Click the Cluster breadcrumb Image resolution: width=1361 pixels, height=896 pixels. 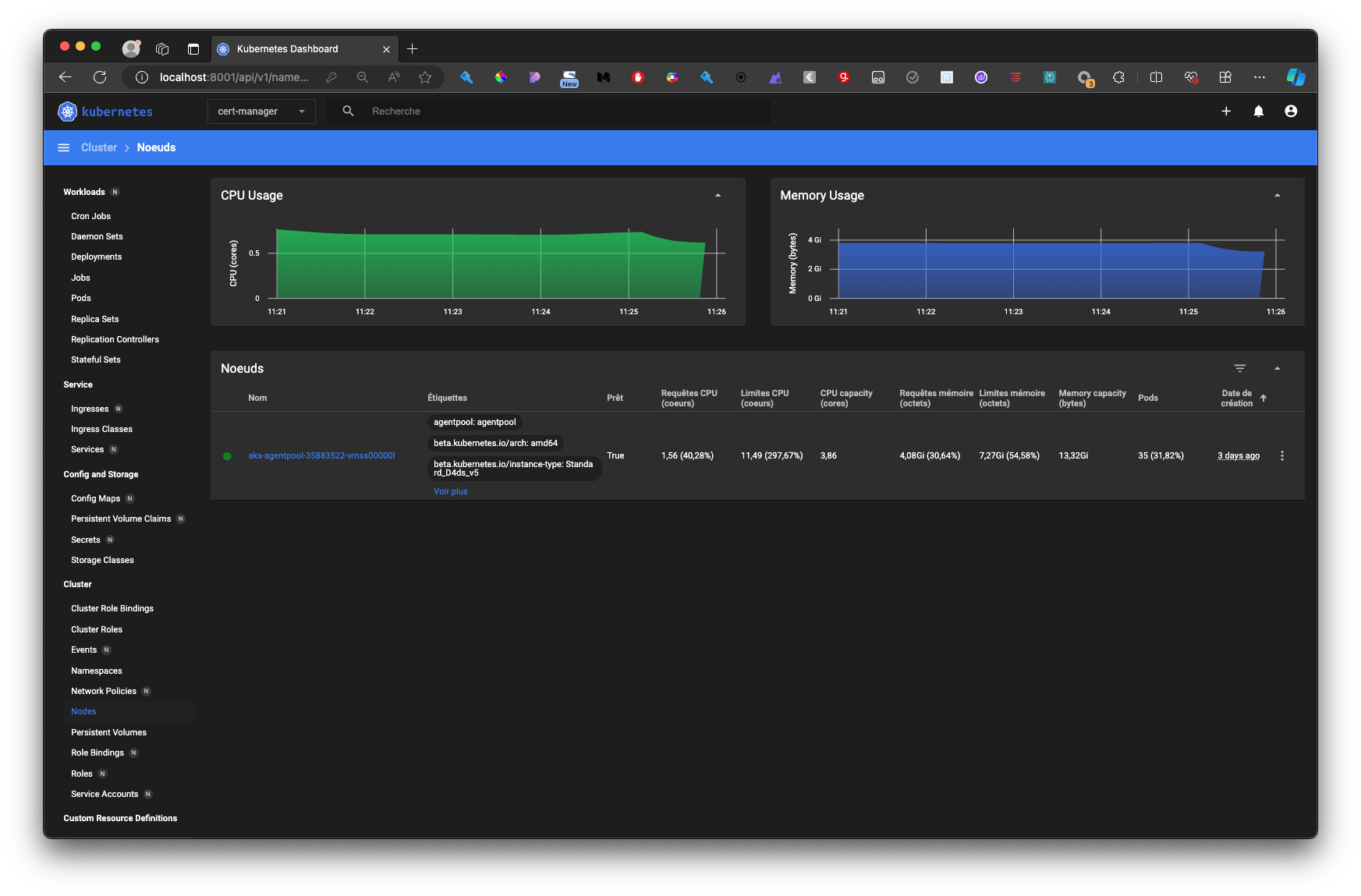[x=99, y=147]
